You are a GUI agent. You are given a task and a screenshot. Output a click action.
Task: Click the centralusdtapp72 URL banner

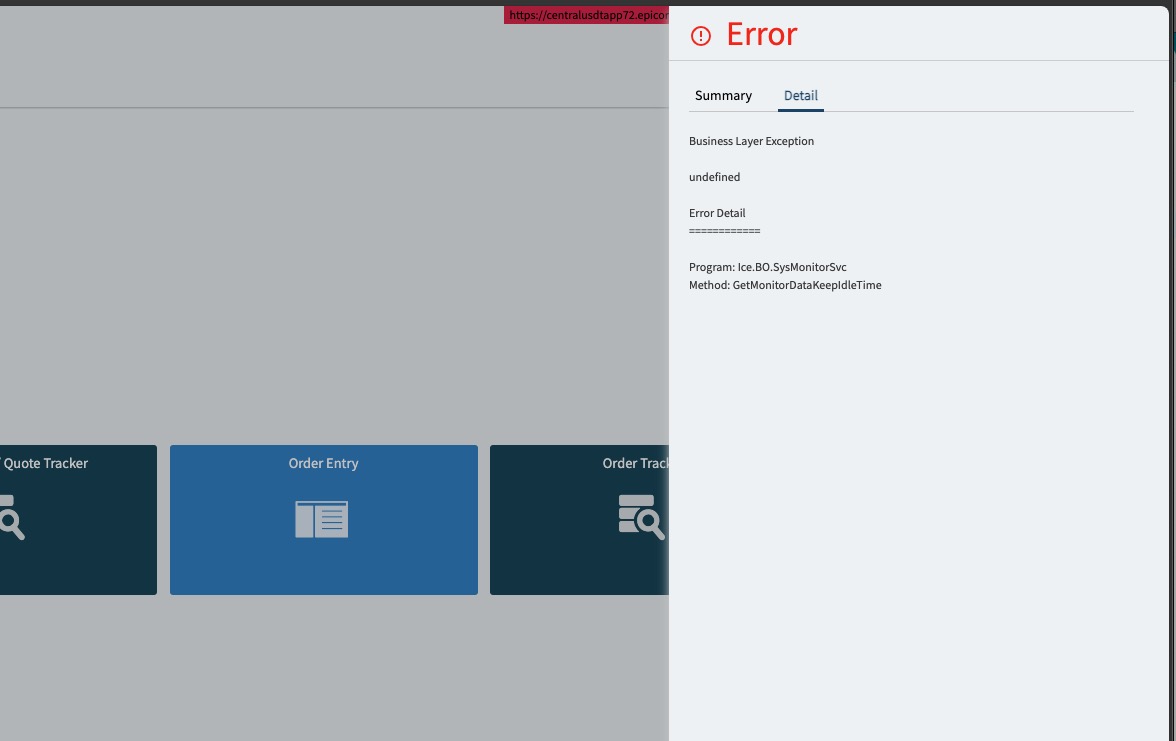coord(586,15)
